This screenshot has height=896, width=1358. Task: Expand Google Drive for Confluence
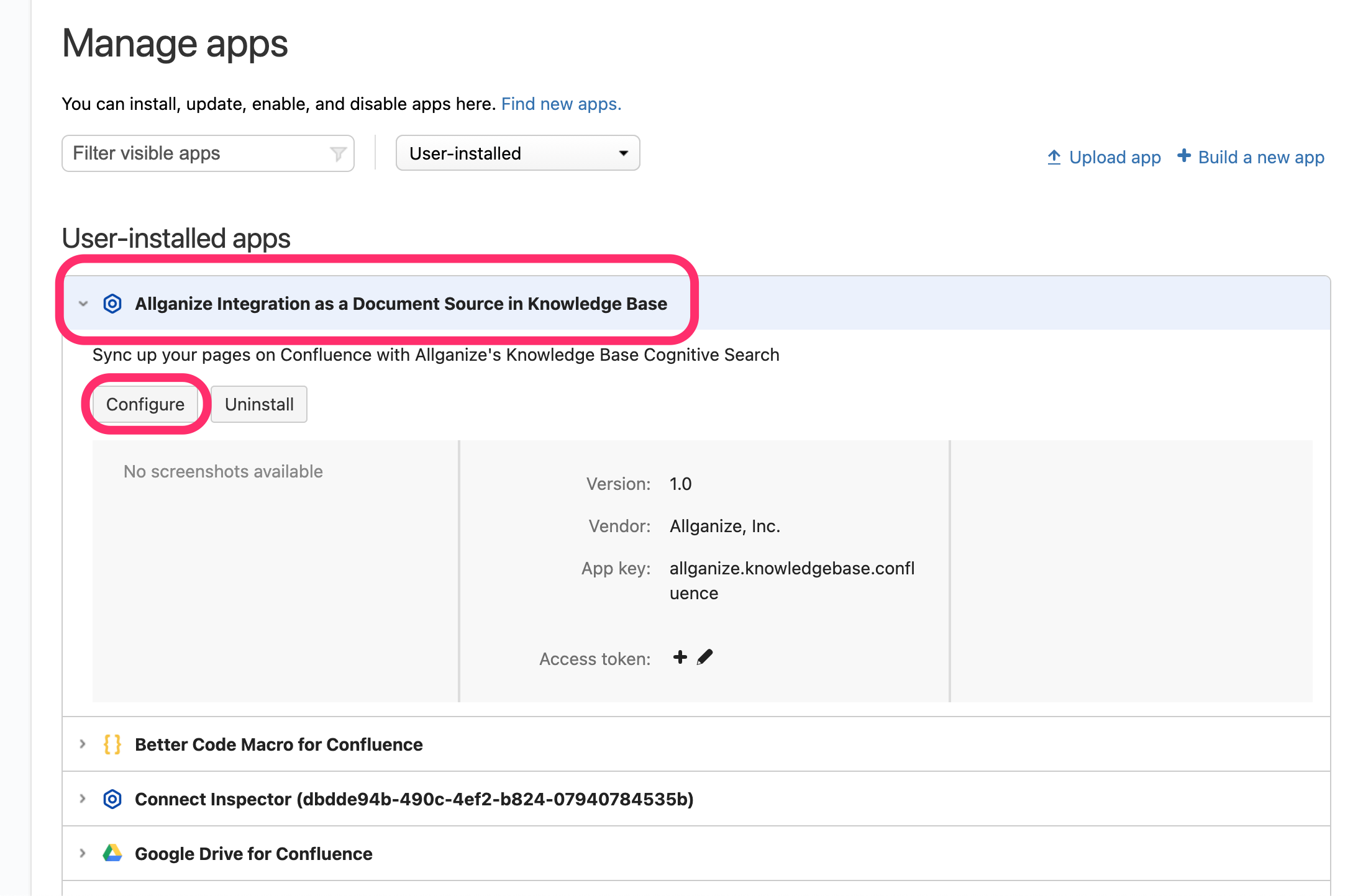(x=83, y=853)
